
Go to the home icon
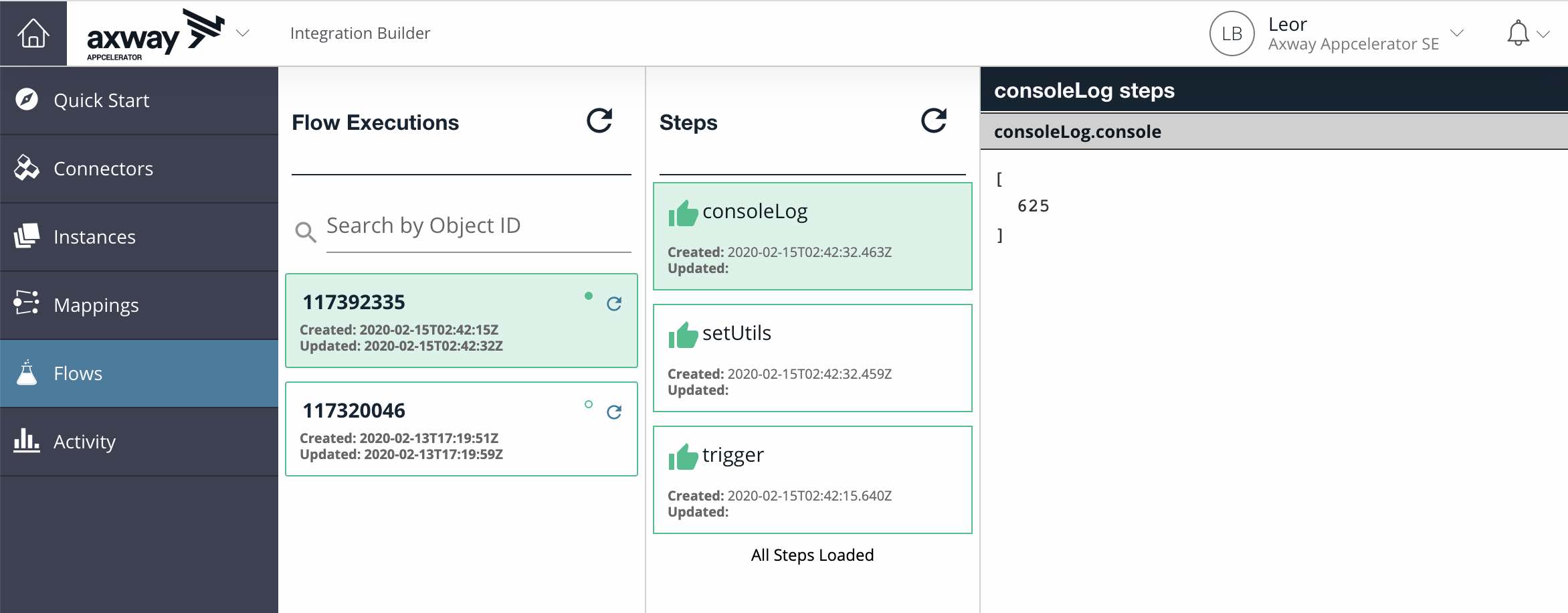(x=33, y=33)
